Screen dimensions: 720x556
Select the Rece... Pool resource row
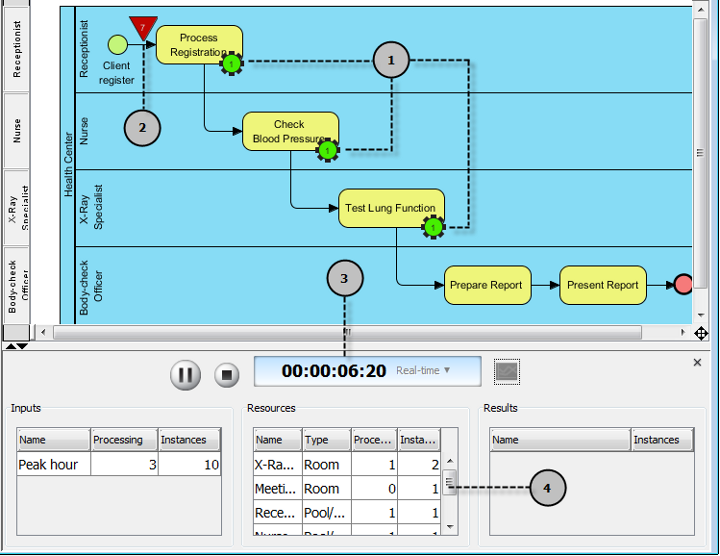click(x=347, y=512)
